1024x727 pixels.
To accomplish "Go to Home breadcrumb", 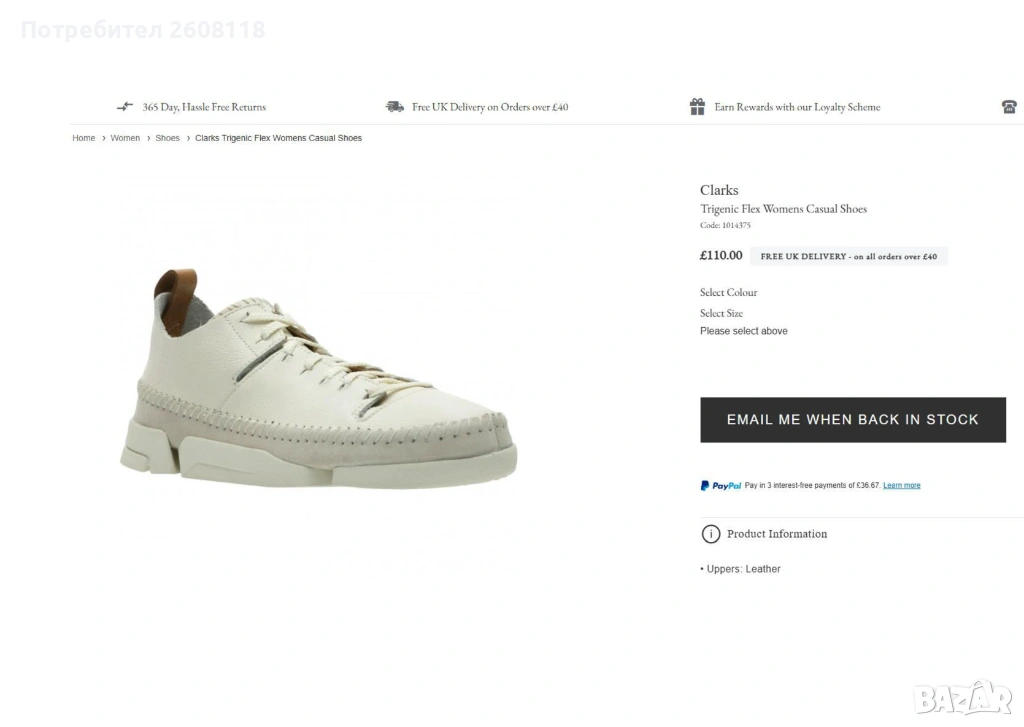I will pyautogui.click(x=84, y=138).
